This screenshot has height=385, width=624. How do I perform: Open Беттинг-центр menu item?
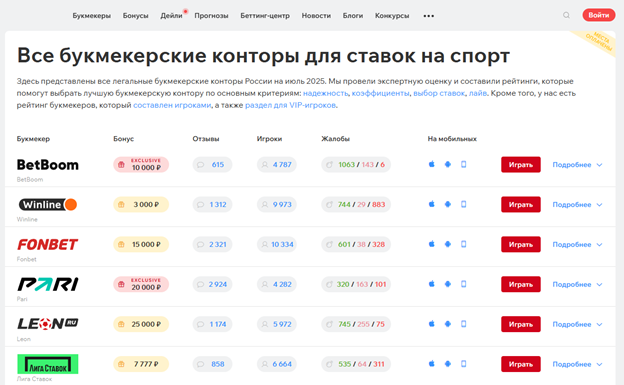(x=265, y=16)
